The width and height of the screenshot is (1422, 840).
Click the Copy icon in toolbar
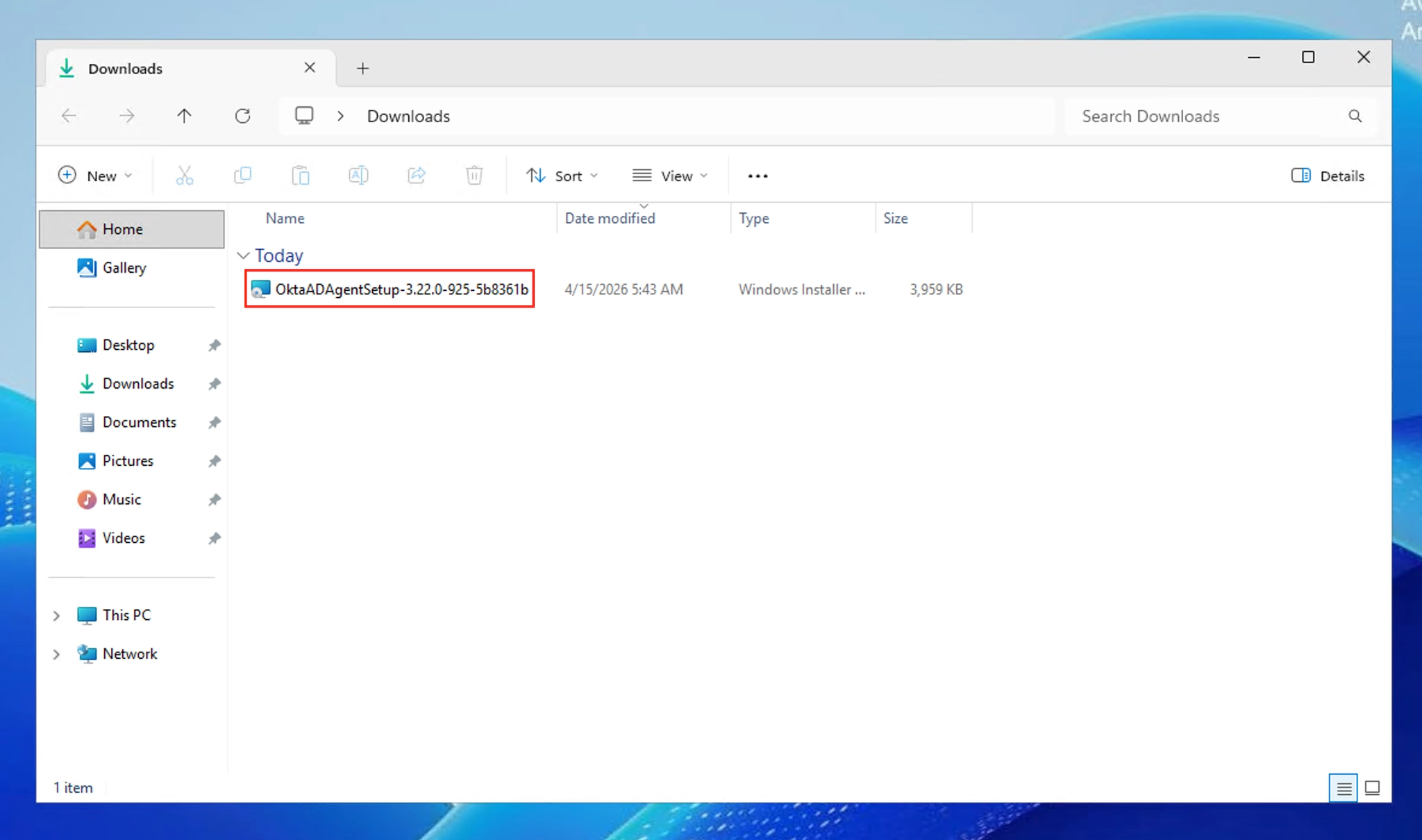[242, 176]
